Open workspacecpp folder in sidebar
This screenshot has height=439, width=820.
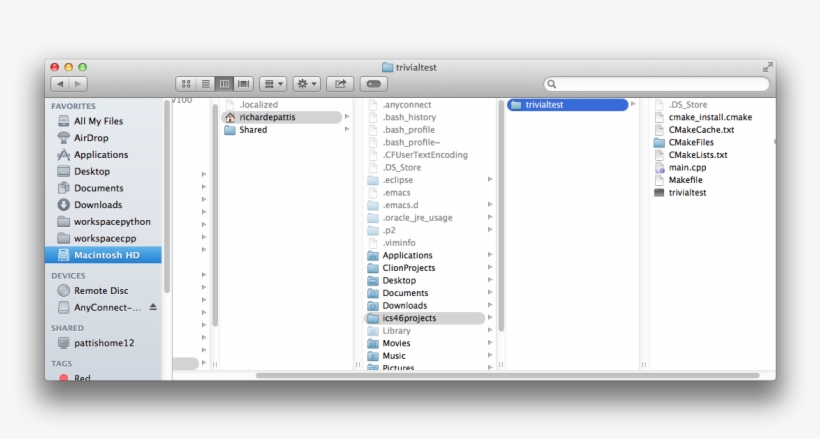click(105, 238)
